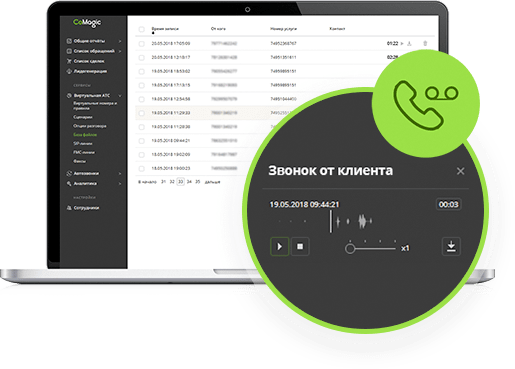The image size is (515, 369).
Task: Check the 19.05.2018 18:53:02 row checkbox
Action: (142, 71)
